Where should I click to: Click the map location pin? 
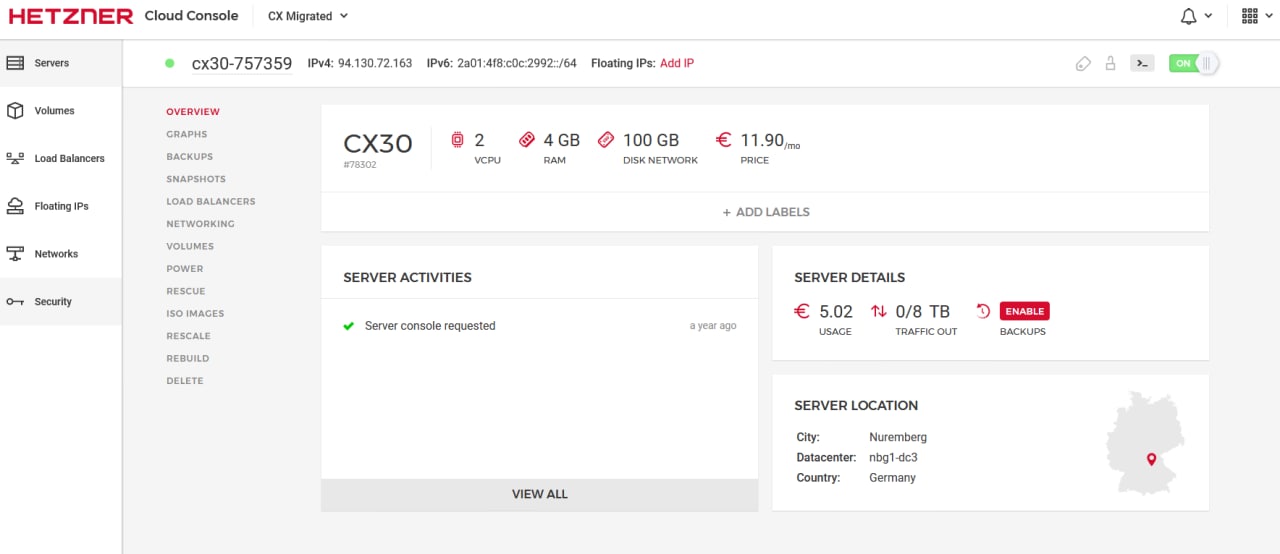1151,459
